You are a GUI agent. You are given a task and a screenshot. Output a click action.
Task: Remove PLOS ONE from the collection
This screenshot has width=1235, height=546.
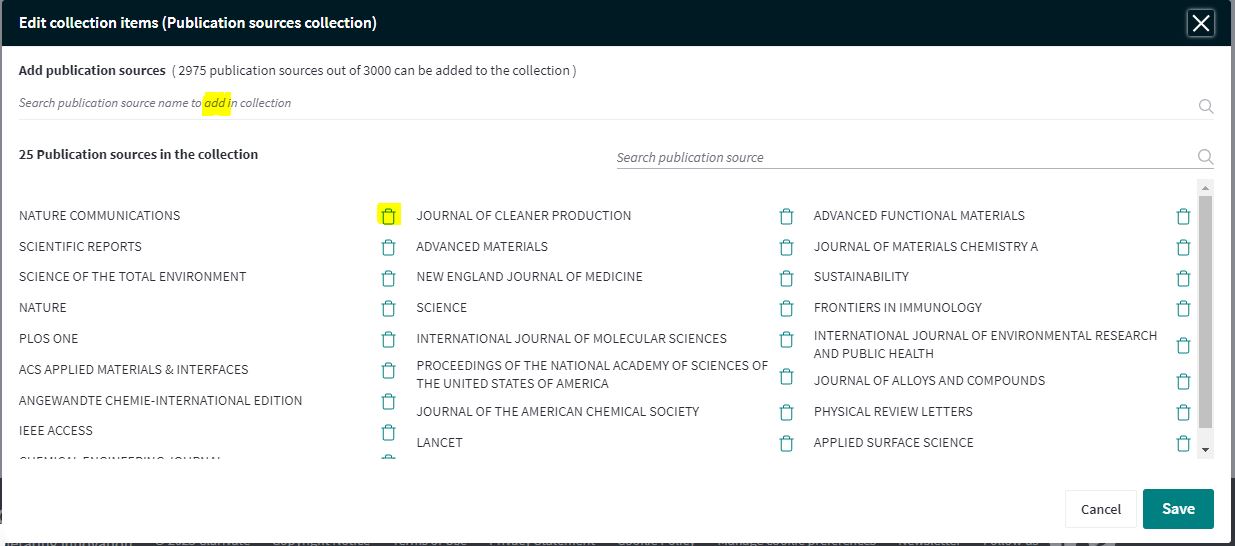click(x=389, y=340)
